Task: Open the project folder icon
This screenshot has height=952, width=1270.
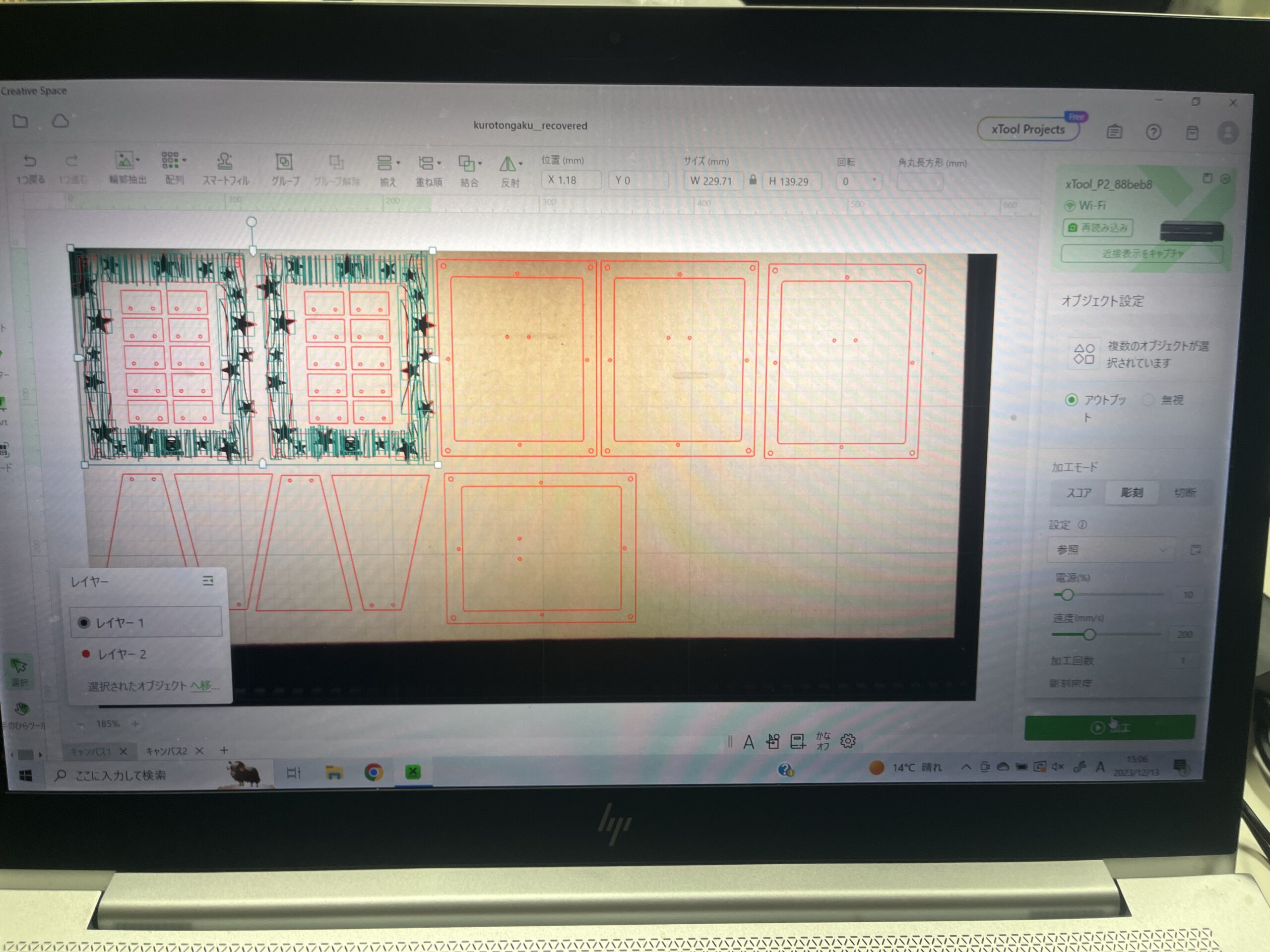Action: [21, 121]
